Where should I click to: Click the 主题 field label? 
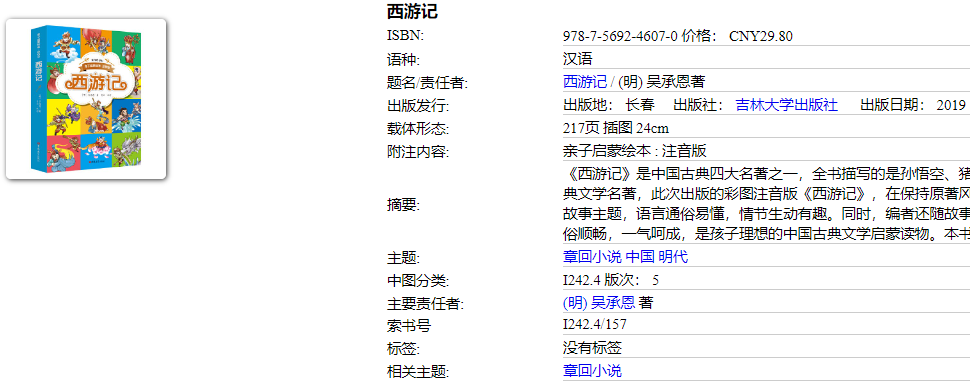click(x=403, y=258)
